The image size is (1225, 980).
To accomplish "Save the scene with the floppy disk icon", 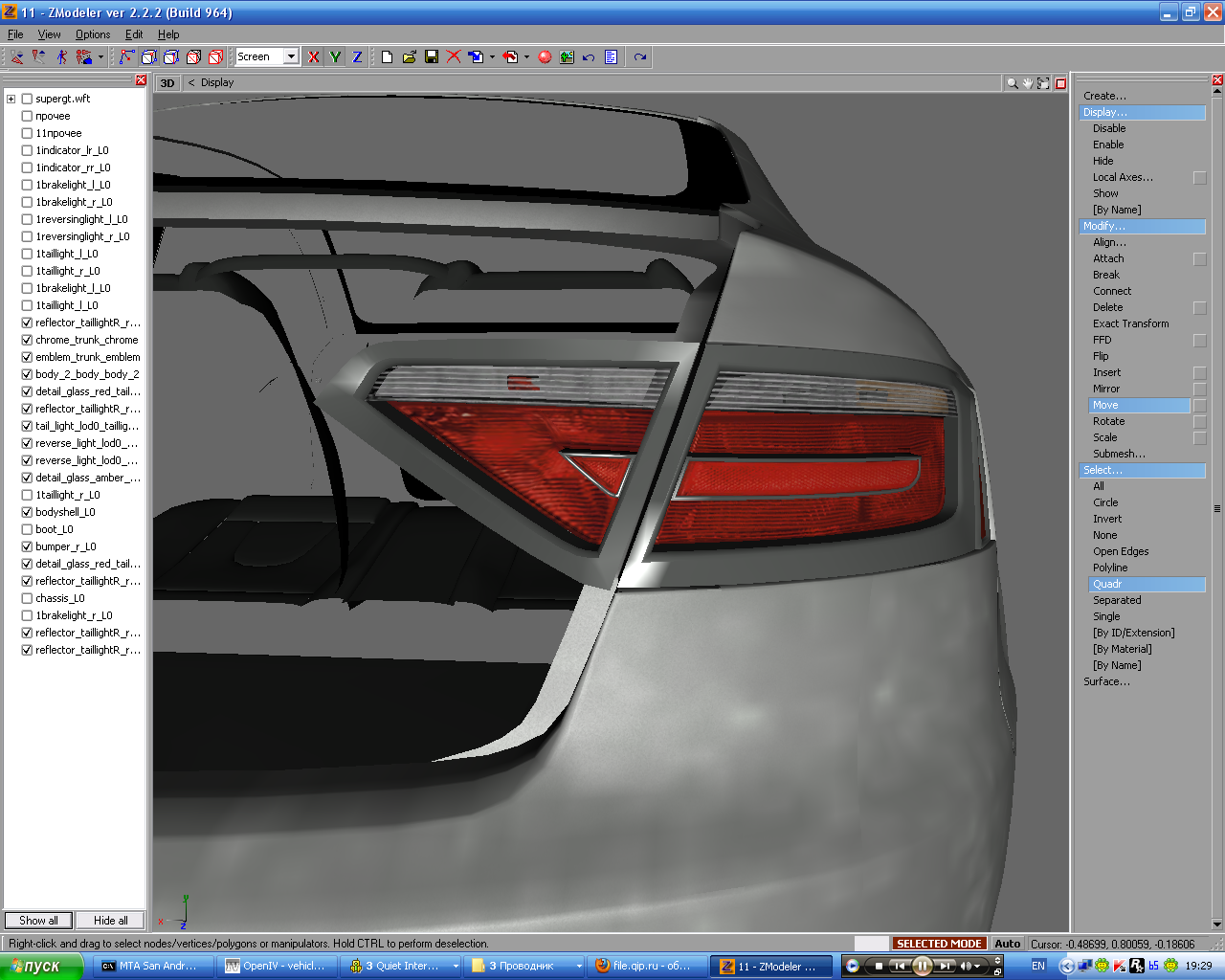I will [432, 57].
